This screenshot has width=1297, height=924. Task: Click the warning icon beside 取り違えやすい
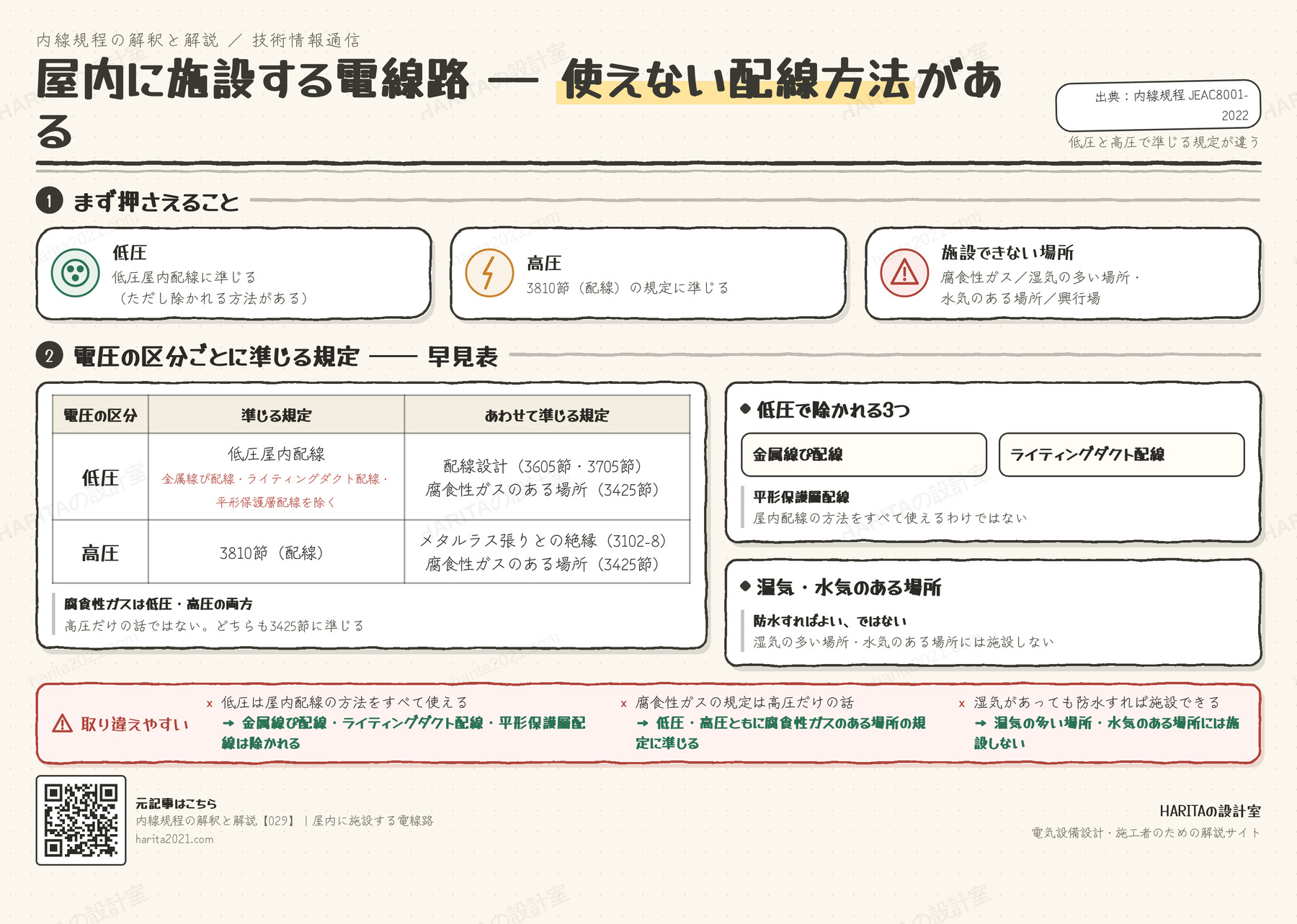pyautogui.click(x=63, y=723)
